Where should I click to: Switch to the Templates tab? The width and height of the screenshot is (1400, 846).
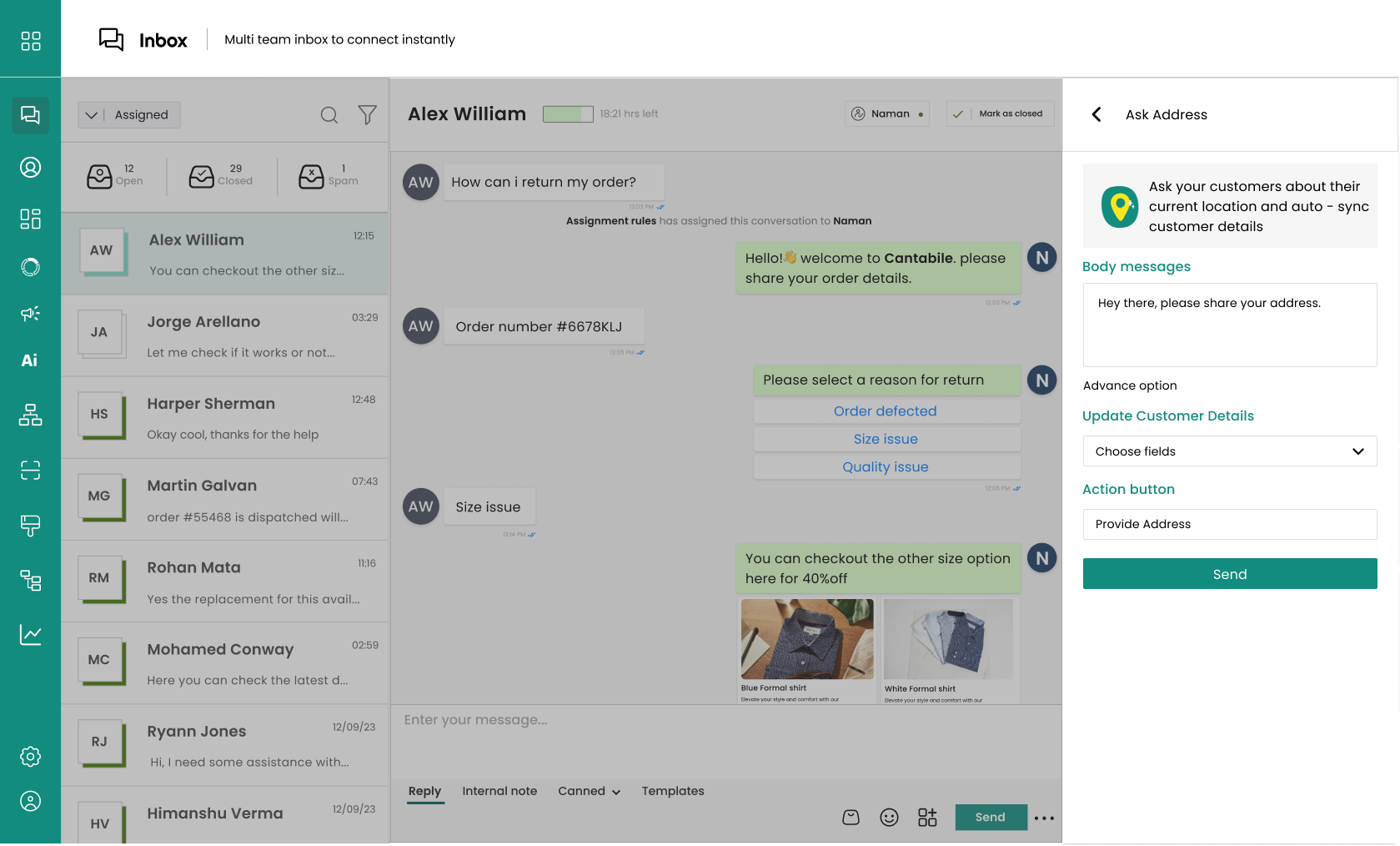point(672,791)
